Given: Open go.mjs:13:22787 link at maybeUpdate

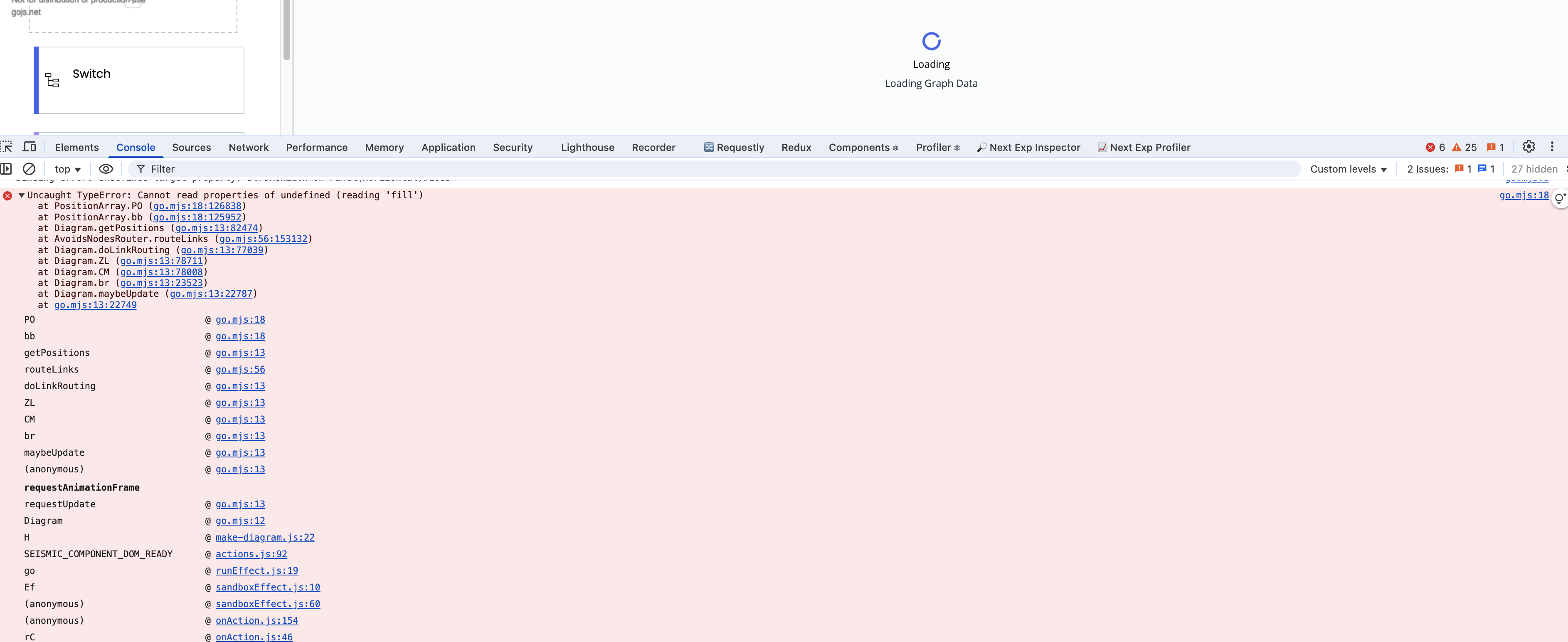Looking at the screenshot, I should pos(211,294).
